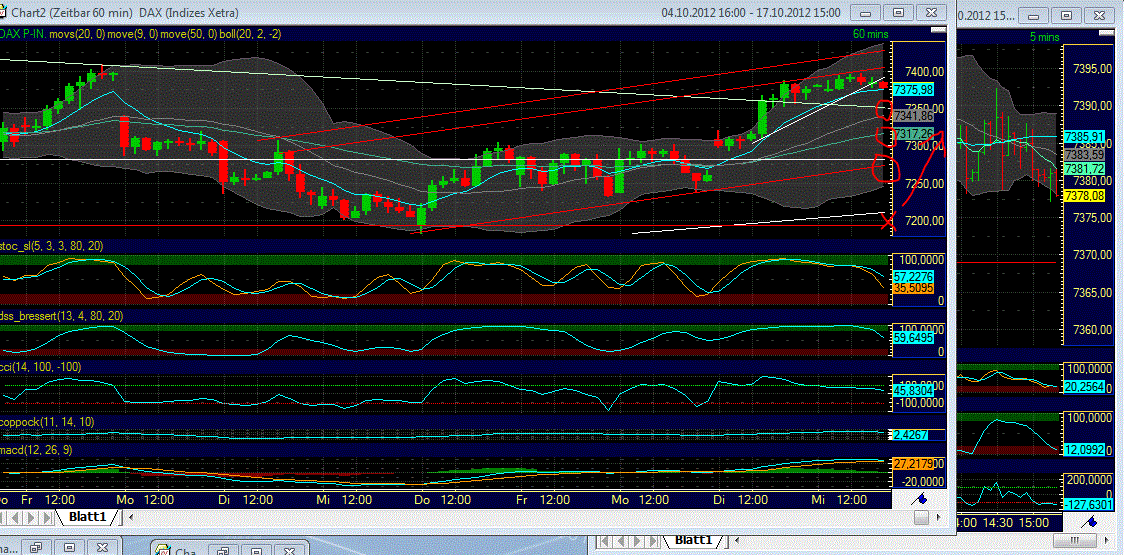Click the 5 mins chart horizontal scrollbar thumb

(1075, 540)
